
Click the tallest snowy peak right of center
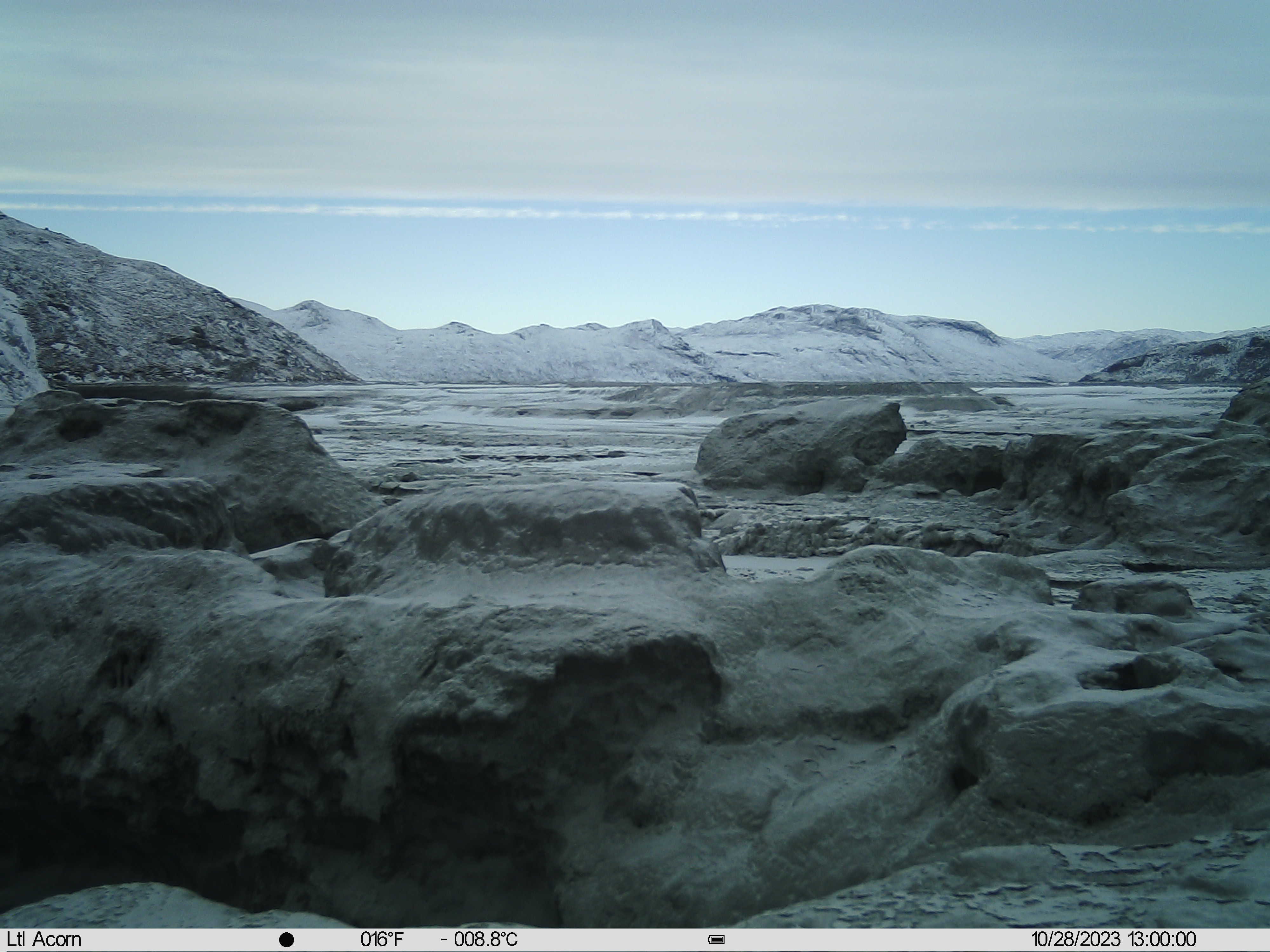click(x=832, y=339)
